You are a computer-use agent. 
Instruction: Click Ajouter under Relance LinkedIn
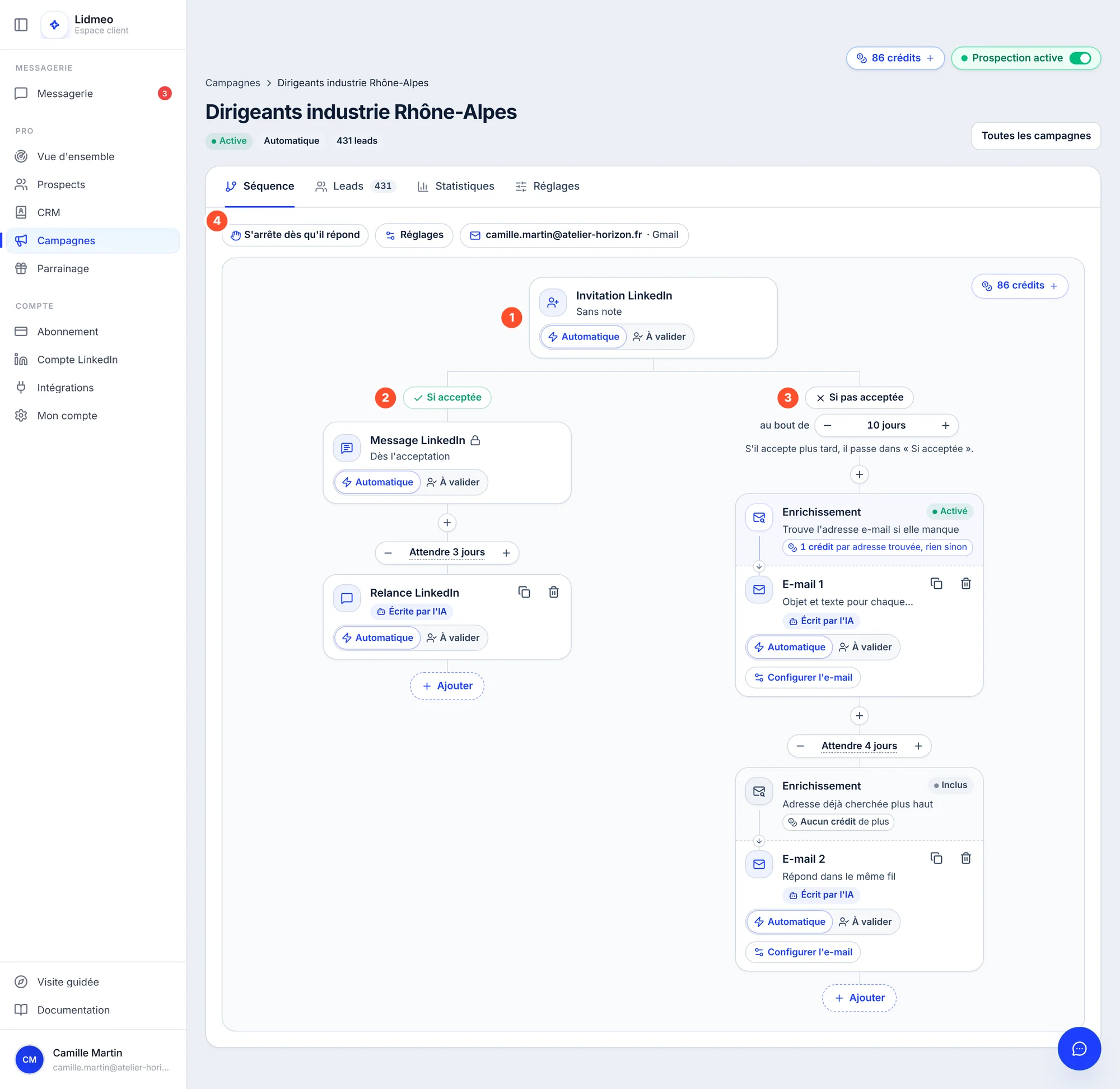447,686
